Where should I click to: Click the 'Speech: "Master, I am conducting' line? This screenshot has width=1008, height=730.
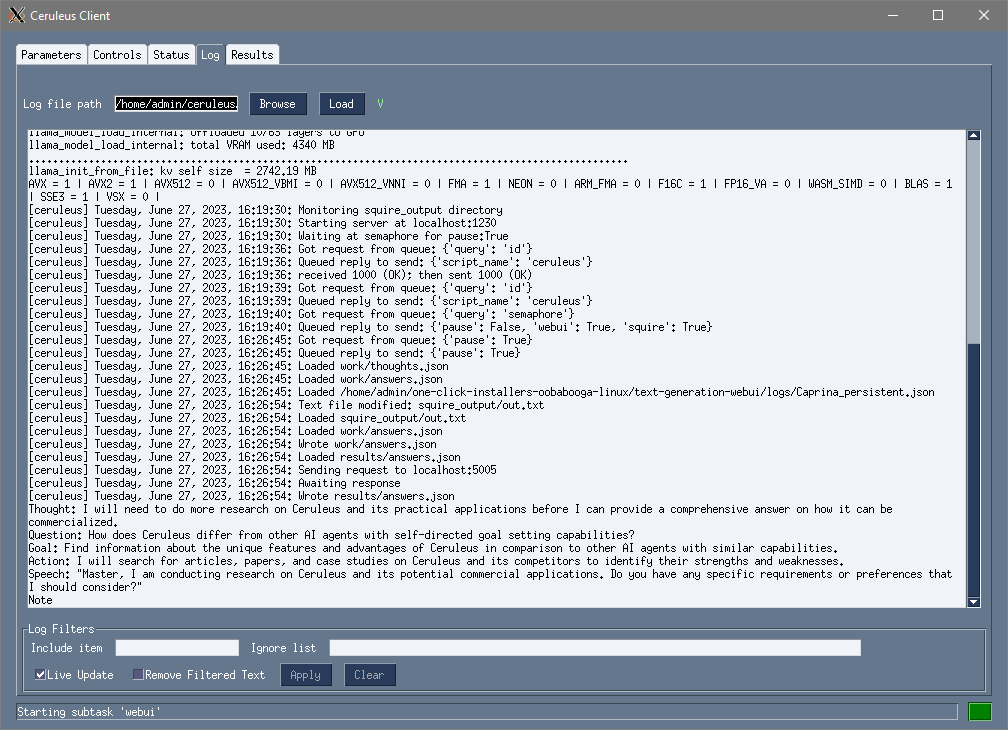pyautogui.click(x=490, y=574)
